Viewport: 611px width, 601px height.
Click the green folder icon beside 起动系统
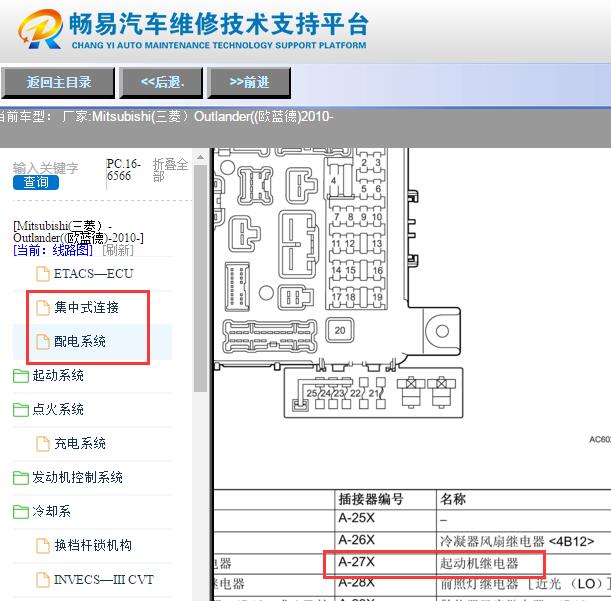tap(21, 376)
